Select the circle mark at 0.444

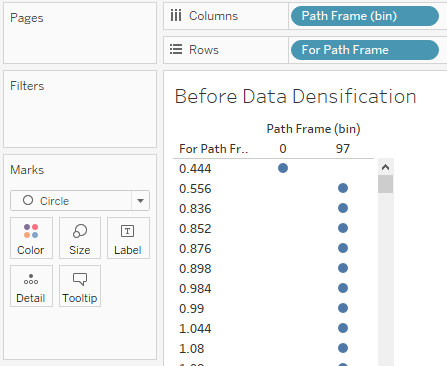click(x=283, y=168)
